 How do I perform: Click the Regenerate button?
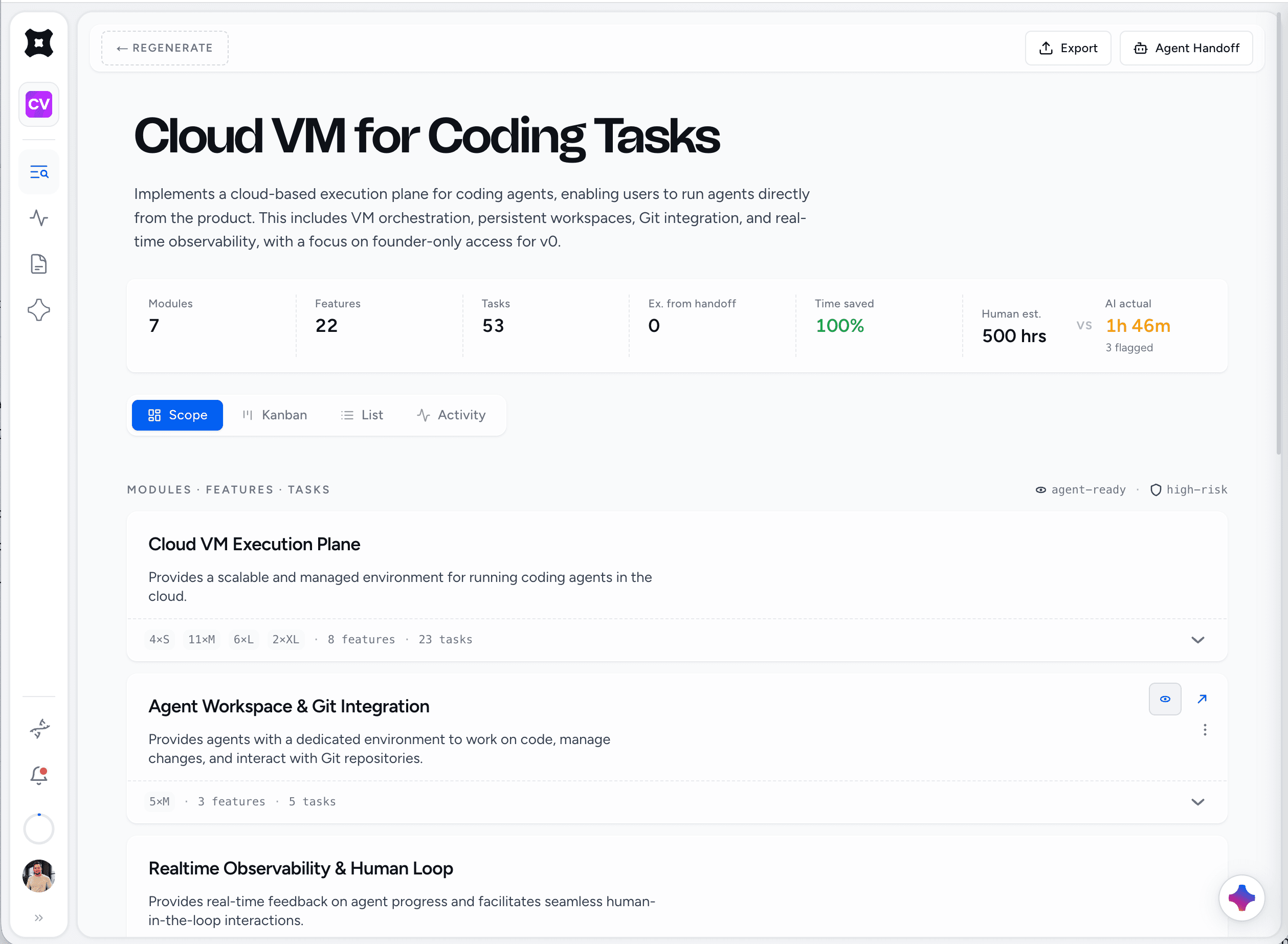pos(165,48)
